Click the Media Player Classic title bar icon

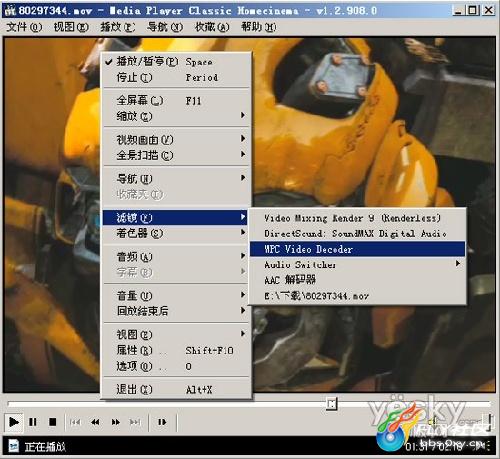click(10, 10)
